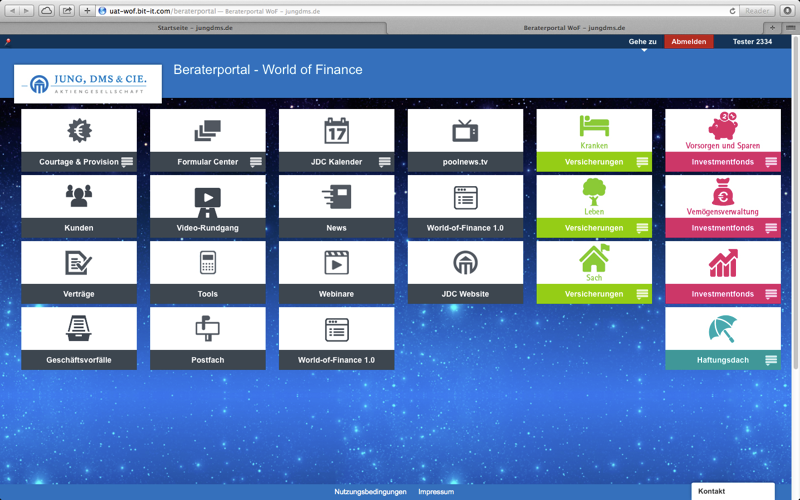Open a new tab with plus button
This screenshot has width=800, height=500.
(772, 28)
